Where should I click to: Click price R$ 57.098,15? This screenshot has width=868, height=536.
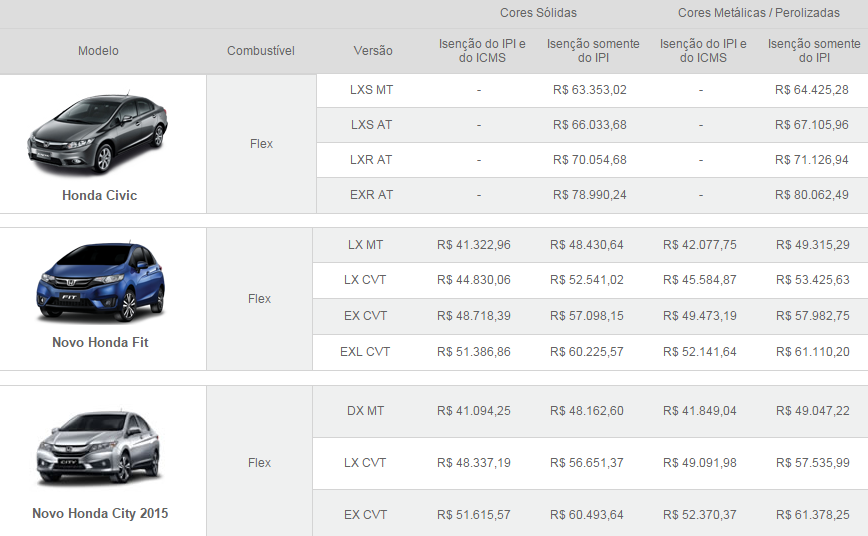587,316
